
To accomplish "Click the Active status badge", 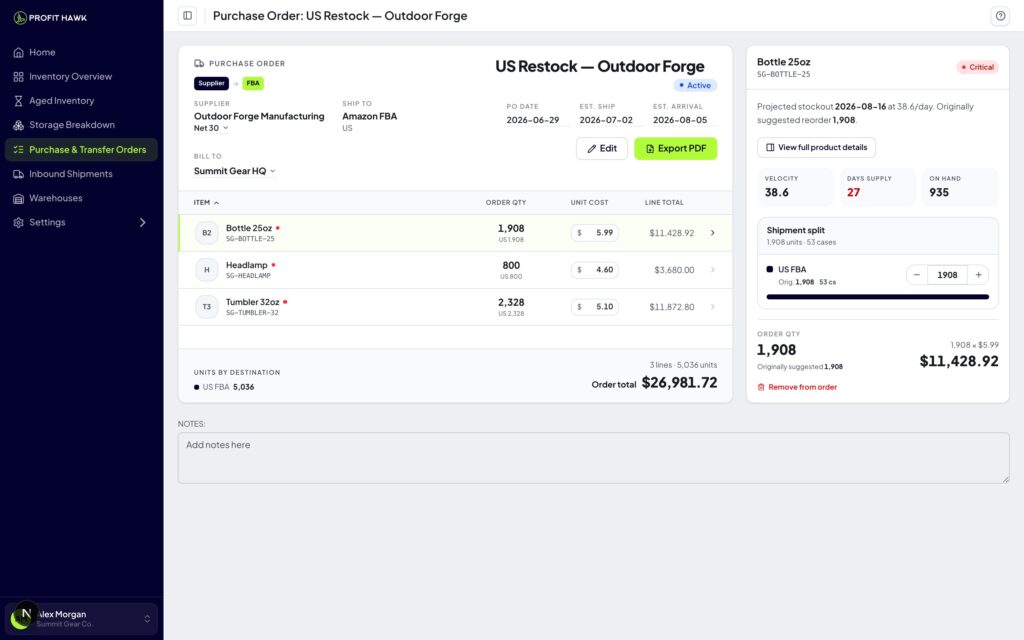I will 695,86.
